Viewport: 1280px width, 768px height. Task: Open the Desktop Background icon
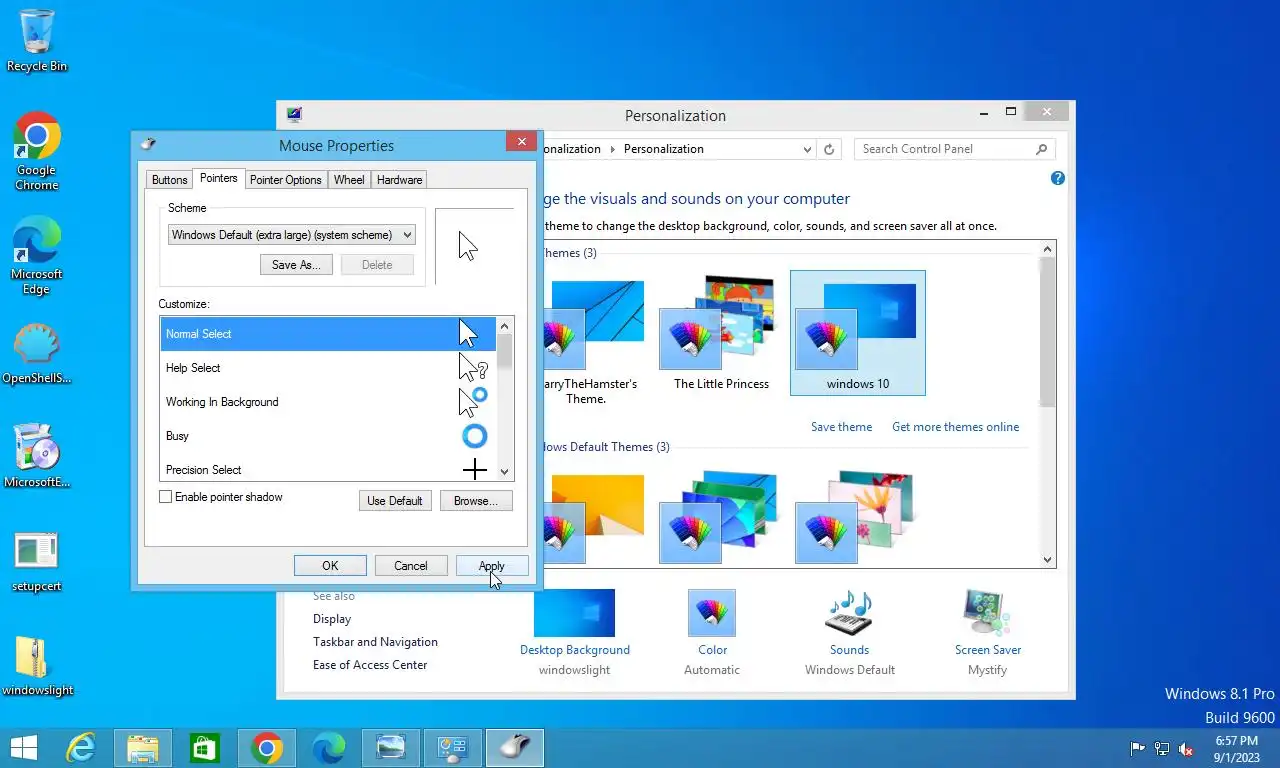[574, 613]
